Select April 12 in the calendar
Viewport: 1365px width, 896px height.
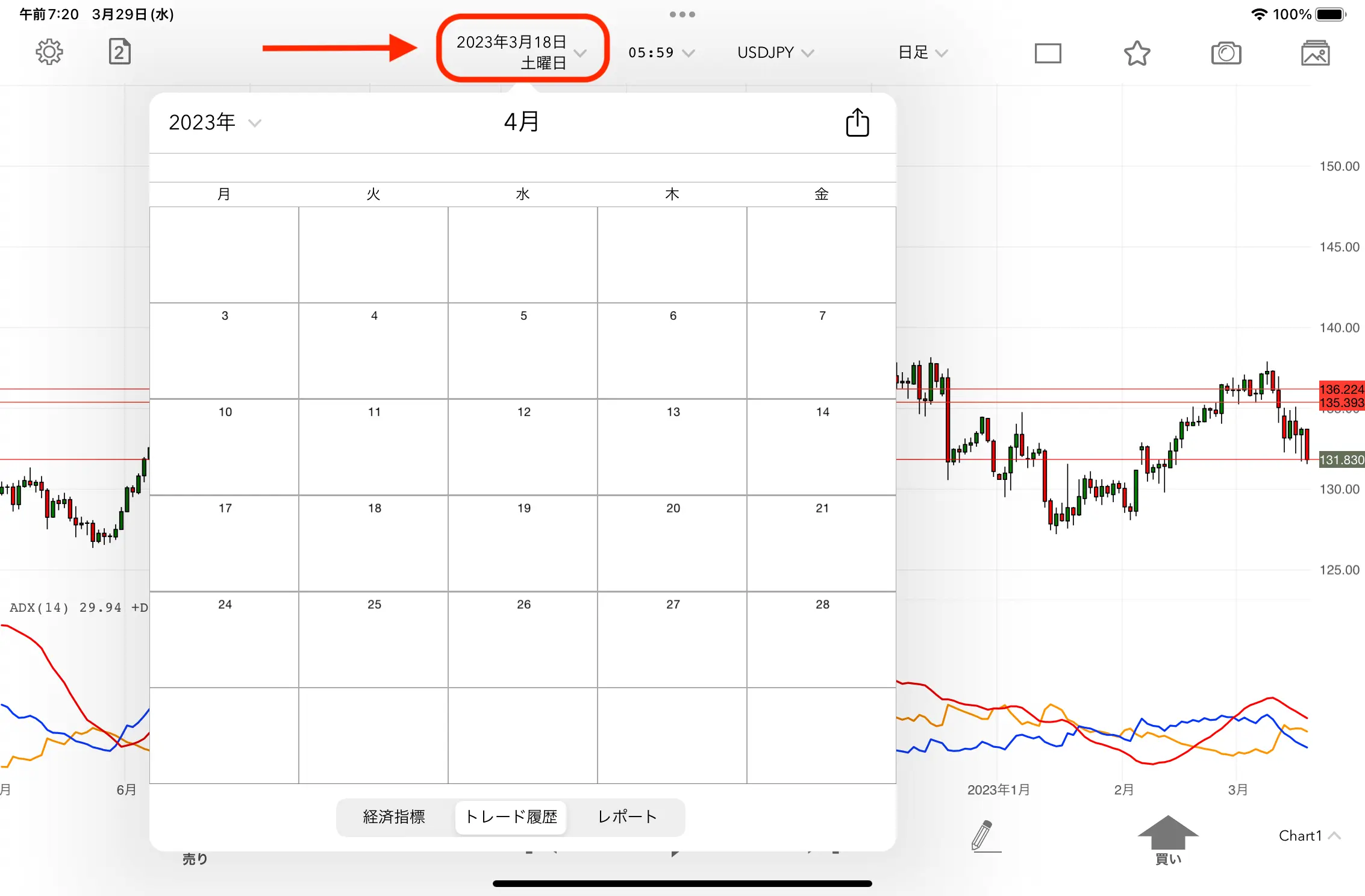click(523, 447)
